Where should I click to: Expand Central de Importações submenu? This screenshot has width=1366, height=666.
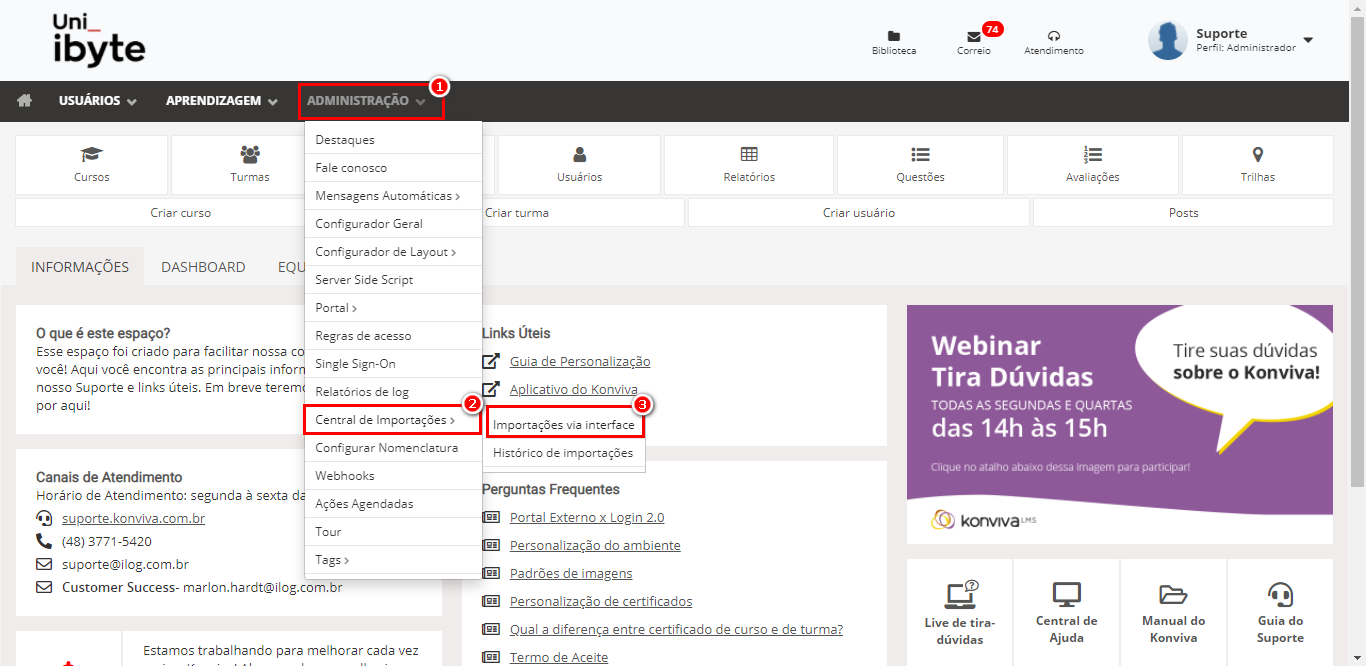tap(393, 420)
